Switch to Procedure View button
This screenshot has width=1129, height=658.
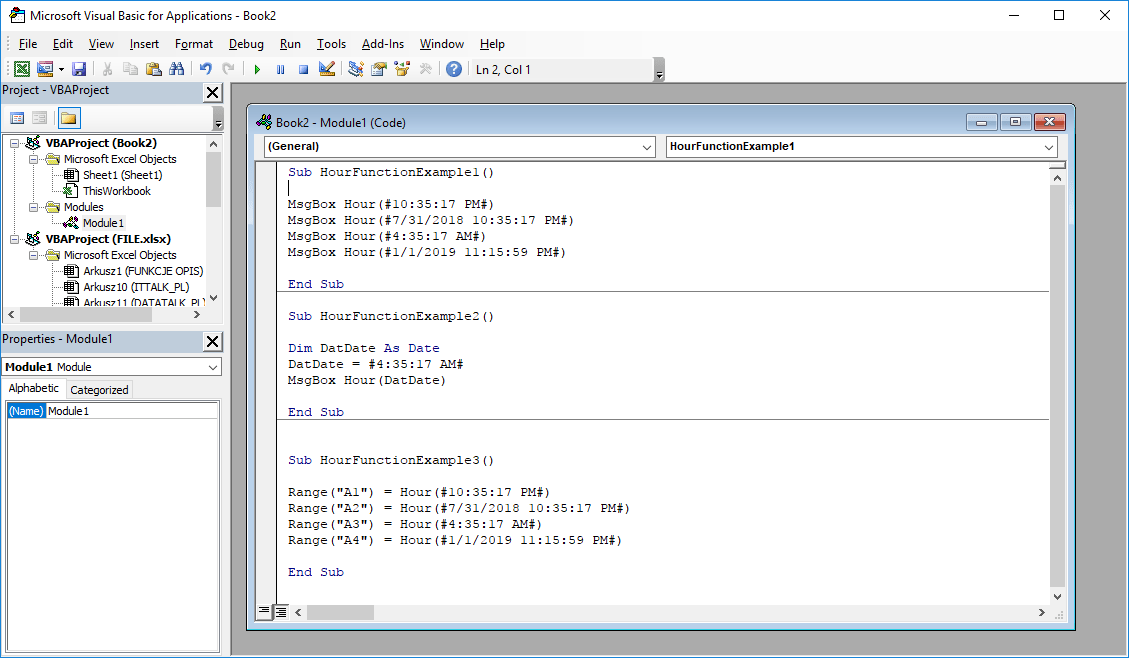[264, 612]
